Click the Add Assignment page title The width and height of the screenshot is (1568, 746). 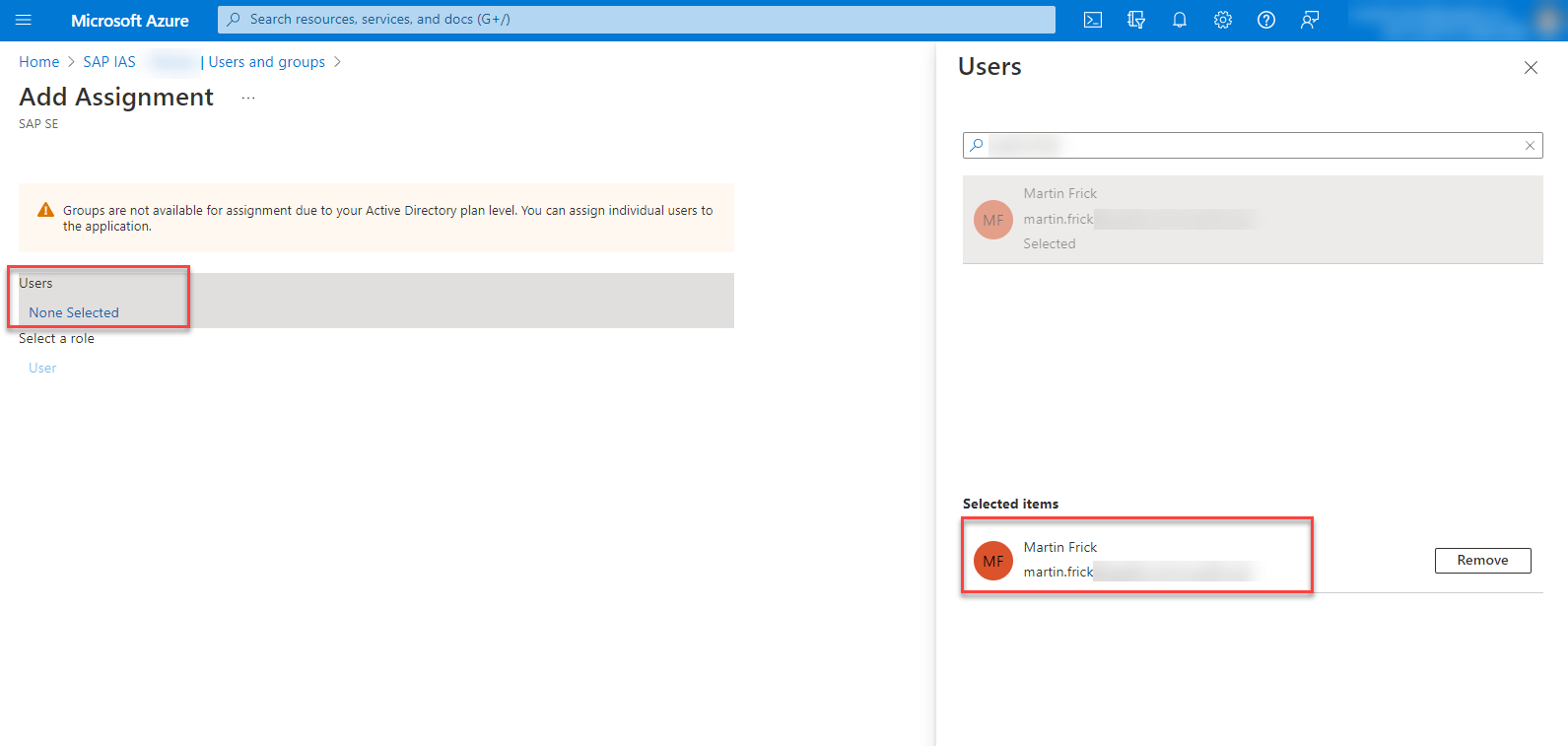pos(116,97)
